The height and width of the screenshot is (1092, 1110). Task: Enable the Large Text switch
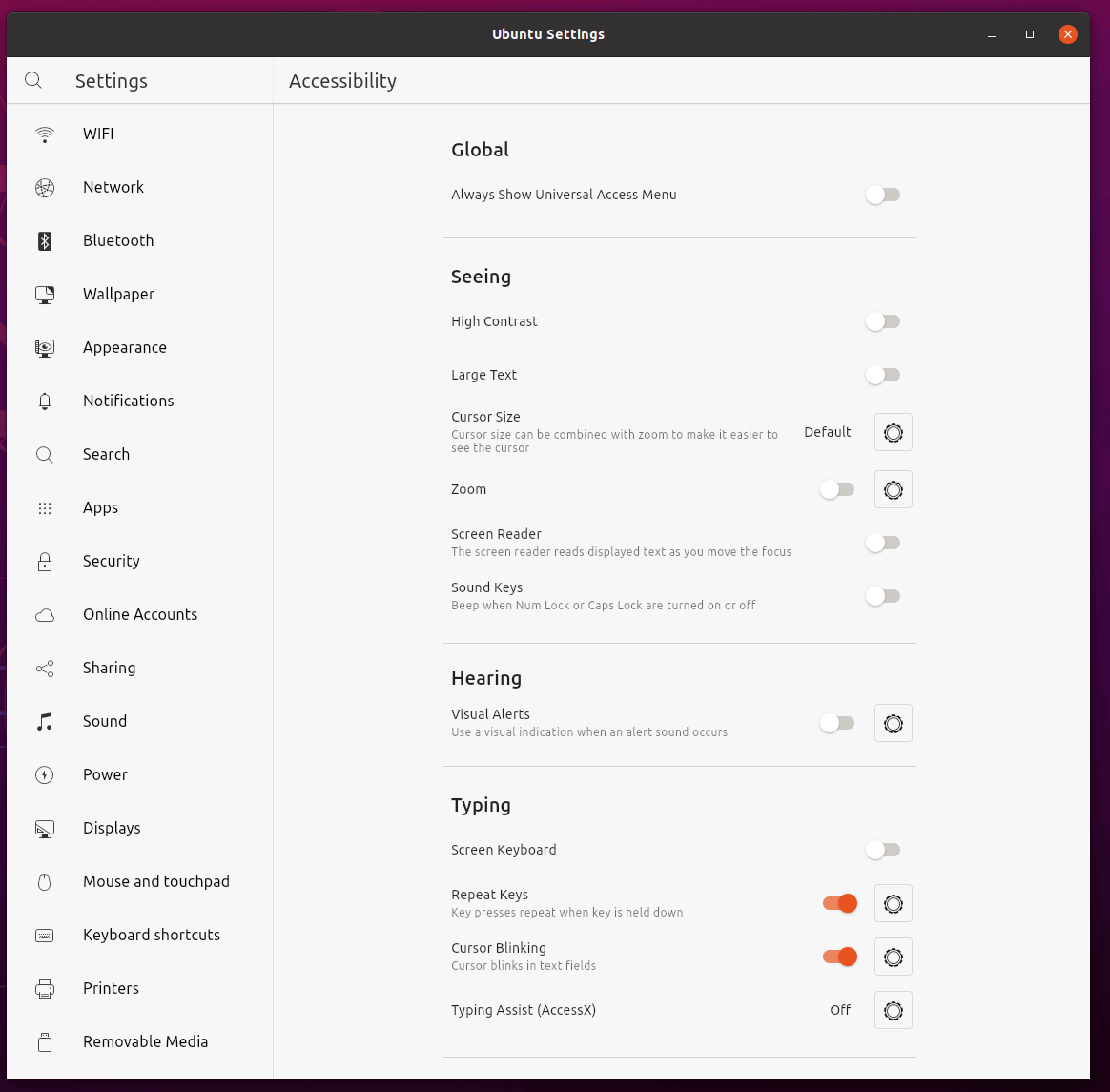point(883,375)
